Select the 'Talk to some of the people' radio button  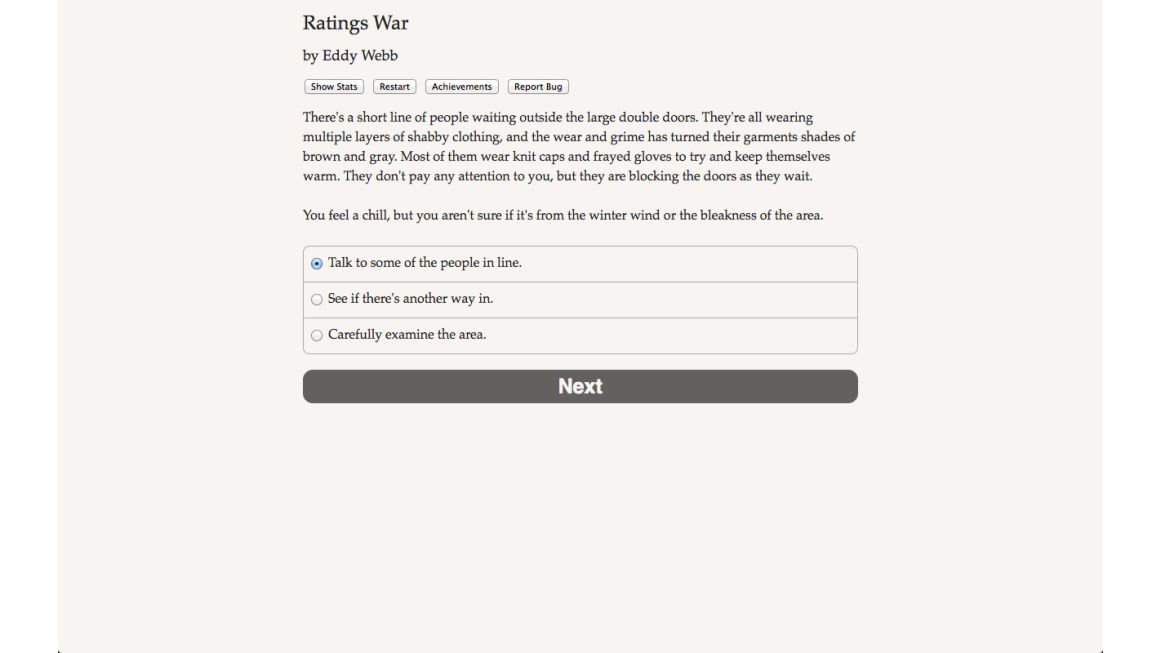(317, 263)
